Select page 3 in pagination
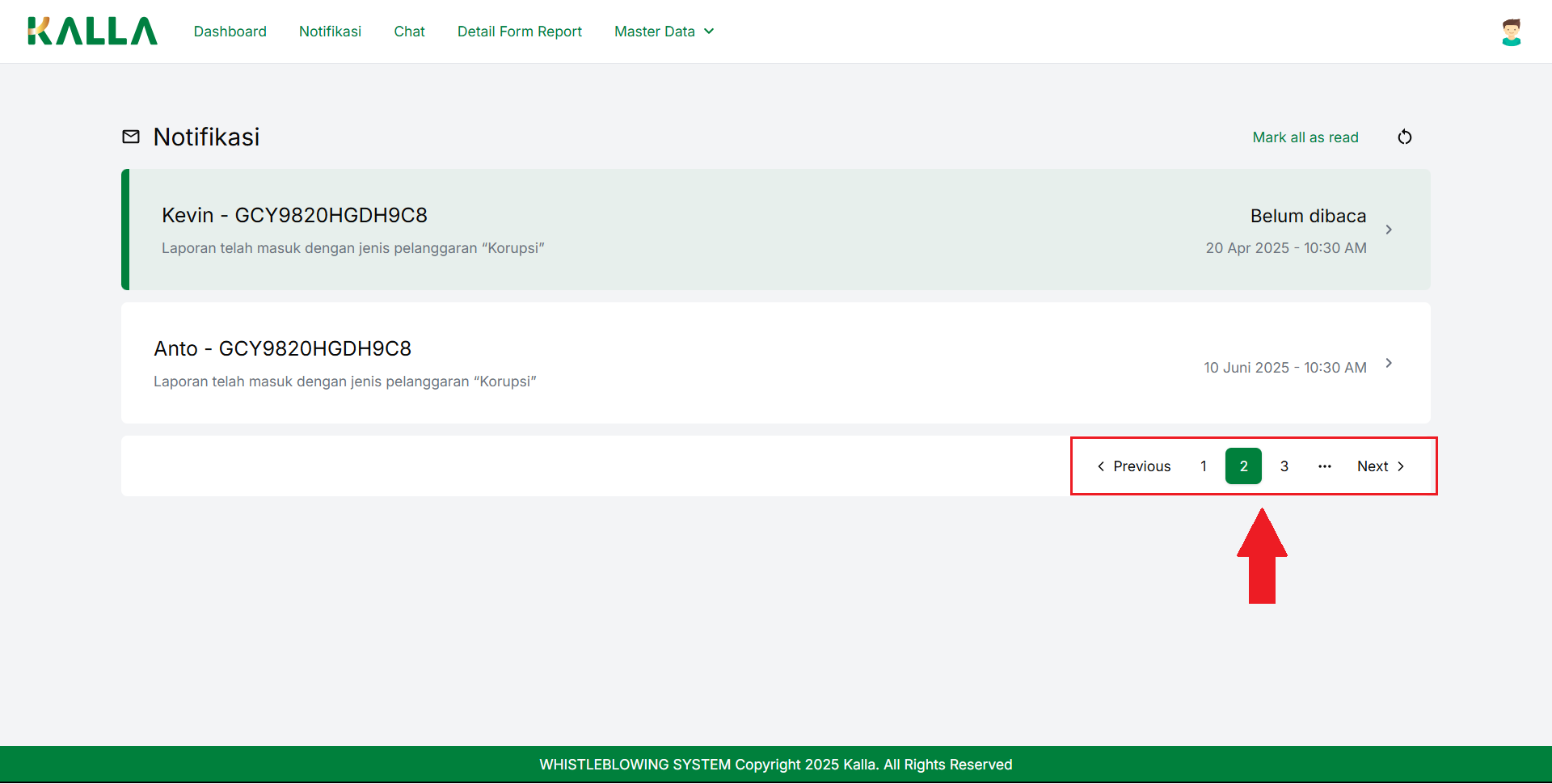The height and width of the screenshot is (784, 1552). coord(1284,466)
